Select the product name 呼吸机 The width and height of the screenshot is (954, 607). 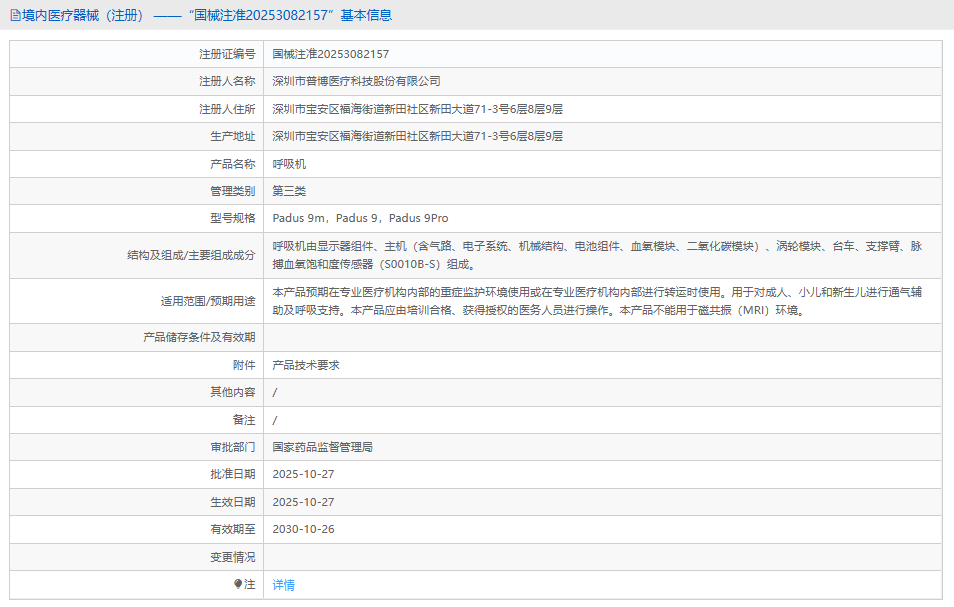[x=283, y=163]
